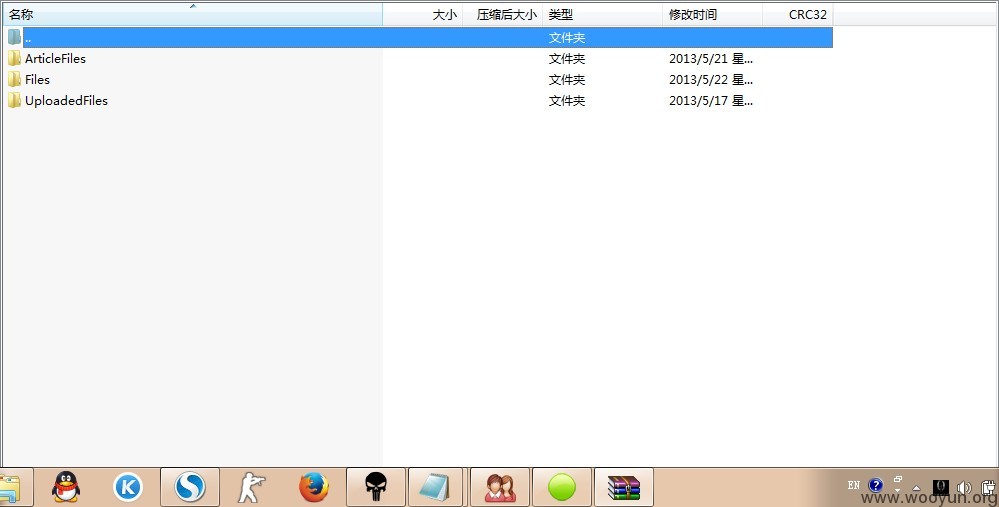999x507 pixels.
Task: Select the parent folder '..' icon
Action: click(x=14, y=37)
